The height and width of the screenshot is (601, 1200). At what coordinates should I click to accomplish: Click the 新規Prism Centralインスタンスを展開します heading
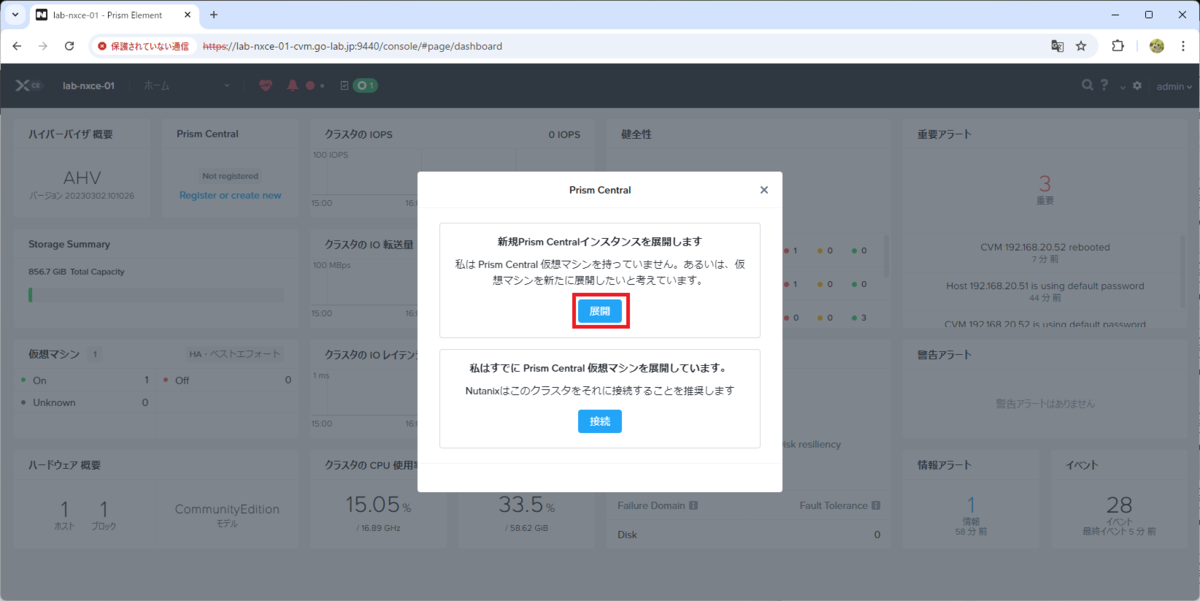[600, 242]
